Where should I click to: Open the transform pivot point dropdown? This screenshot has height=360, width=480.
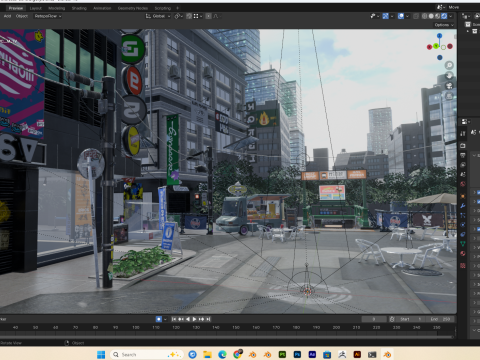click(179, 16)
